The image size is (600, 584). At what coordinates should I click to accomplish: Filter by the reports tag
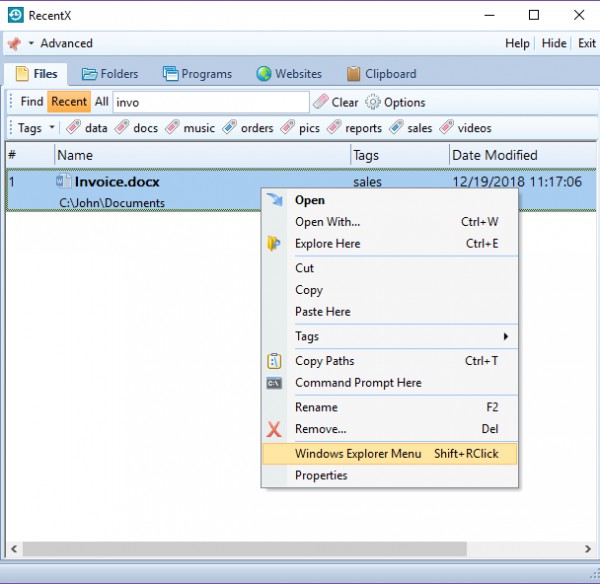pos(354,128)
